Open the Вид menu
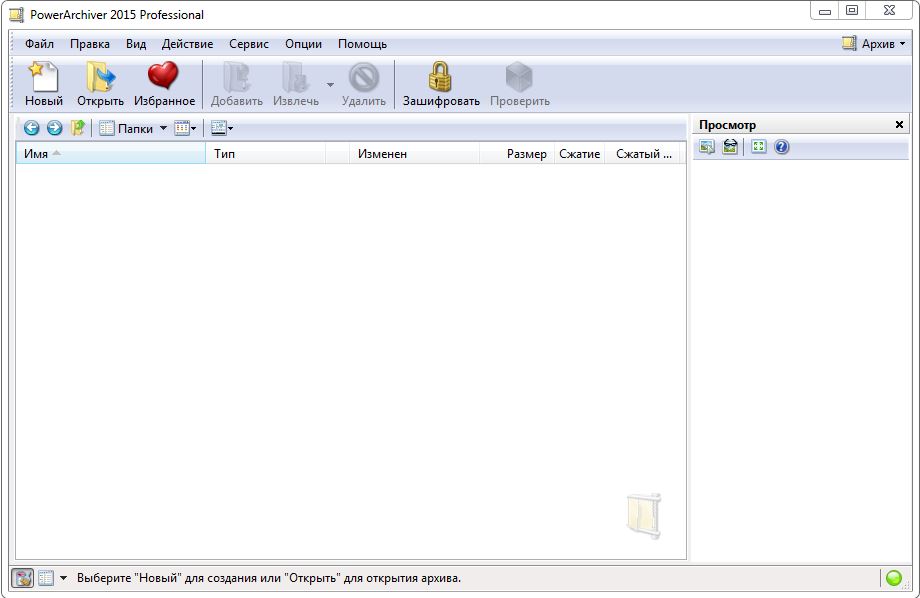 (136, 44)
